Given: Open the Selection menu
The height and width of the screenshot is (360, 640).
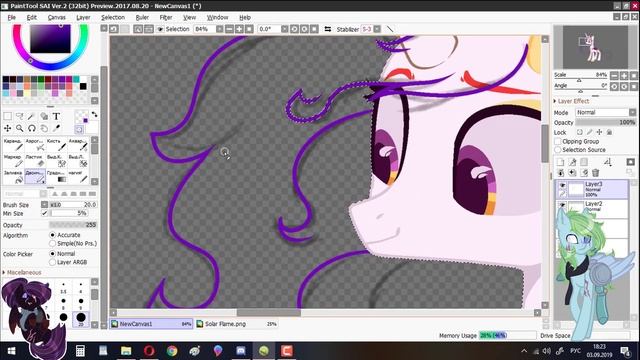Looking at the screenshot, I should [113, 18].
